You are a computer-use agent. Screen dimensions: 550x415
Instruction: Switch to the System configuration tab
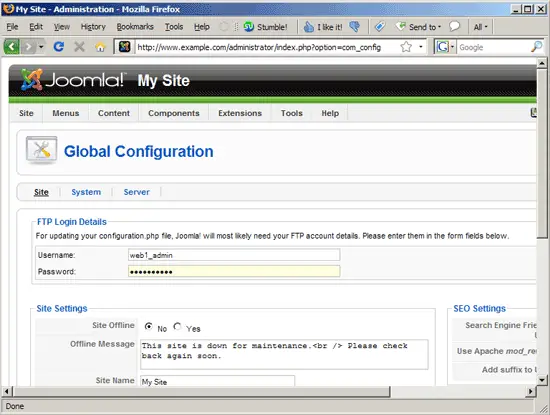[86, 192]
